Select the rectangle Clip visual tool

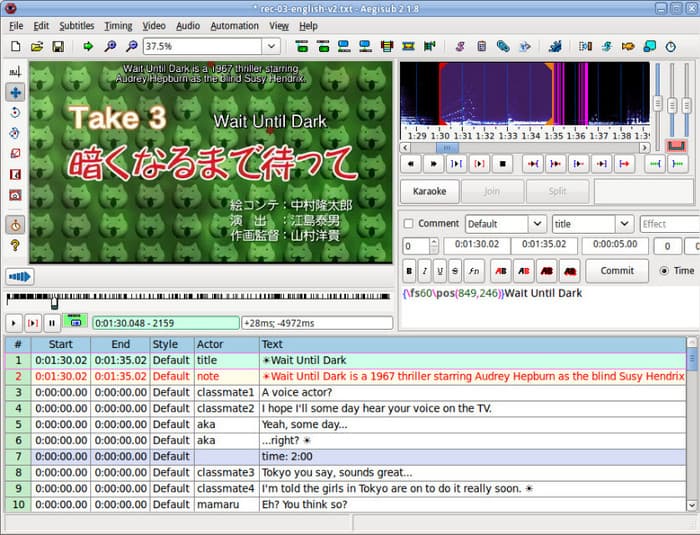pyautogui.click(x=15, y=174)
